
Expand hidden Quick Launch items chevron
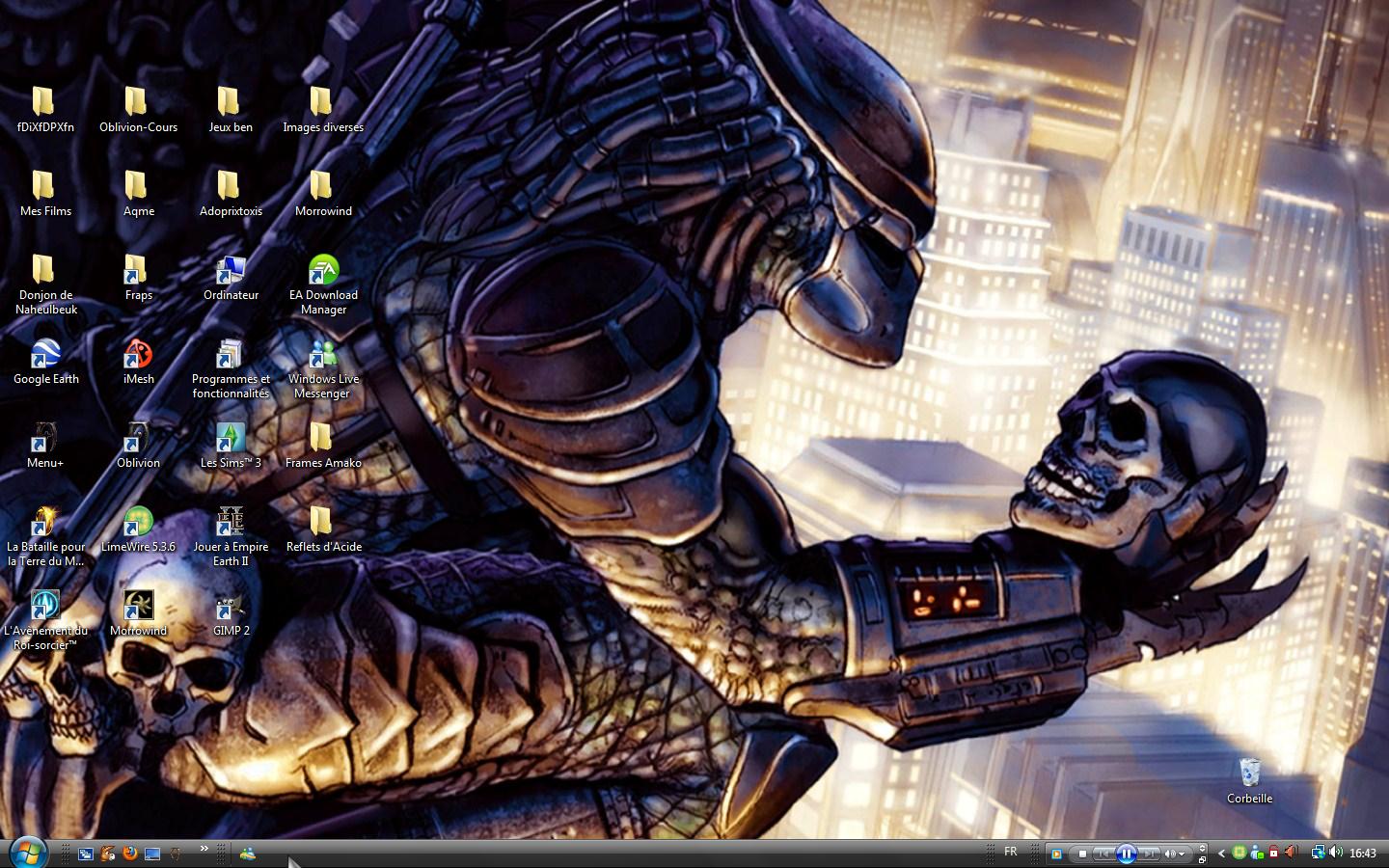click(204, 849)
